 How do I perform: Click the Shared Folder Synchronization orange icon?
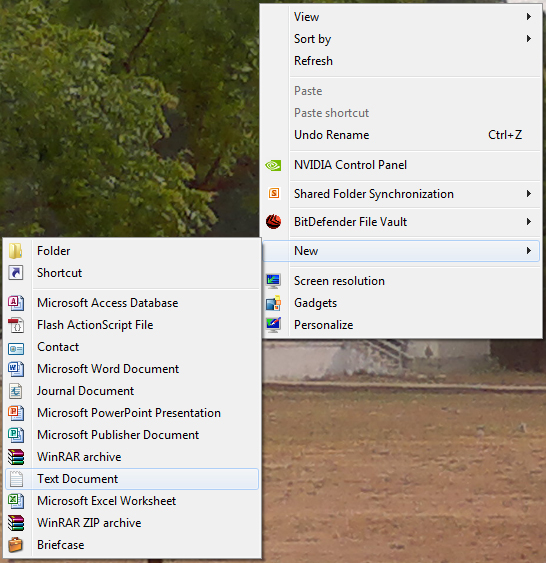click(274, 194)
